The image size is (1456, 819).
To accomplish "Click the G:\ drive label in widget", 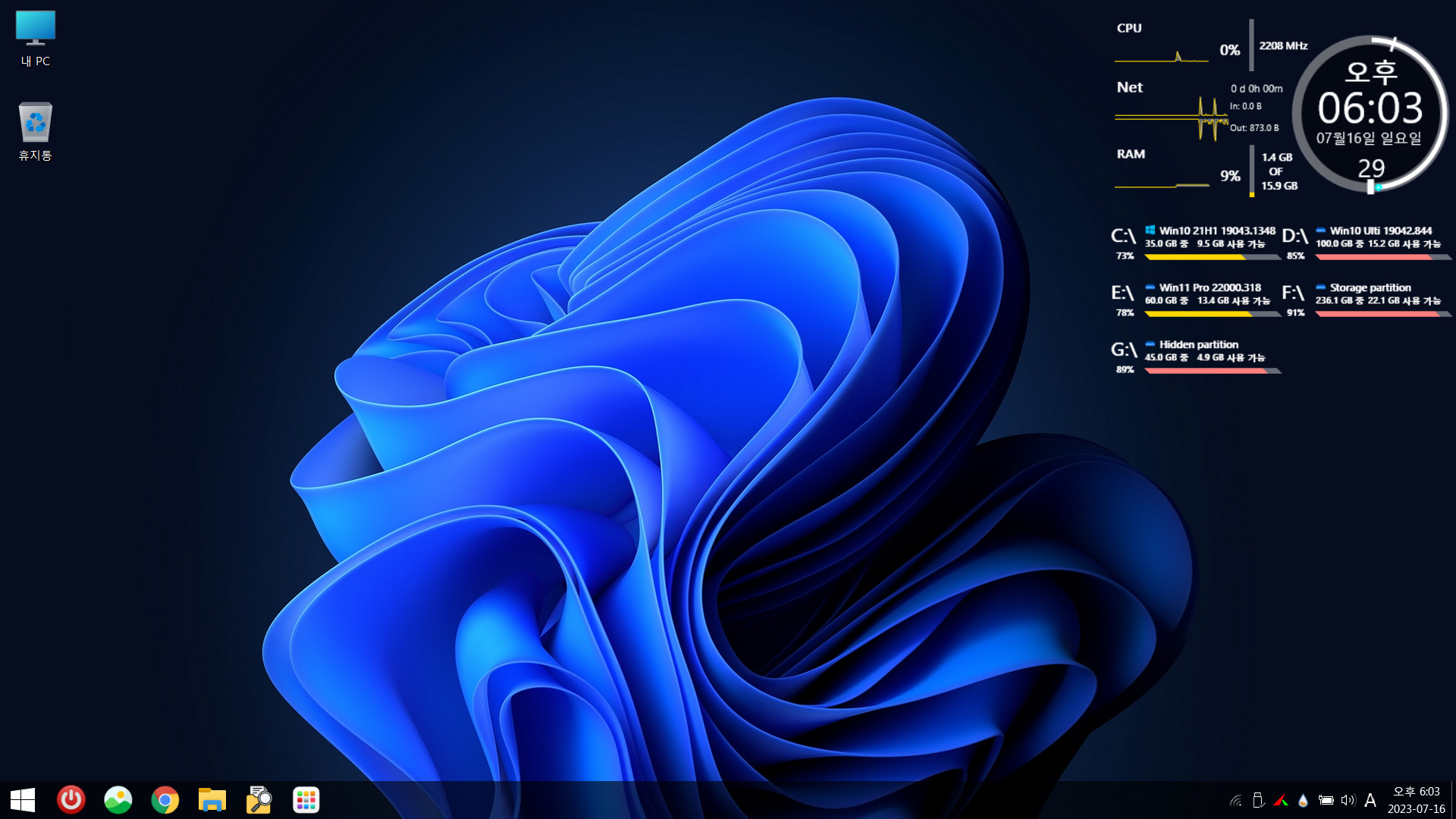I will [x=1124, y=350].
